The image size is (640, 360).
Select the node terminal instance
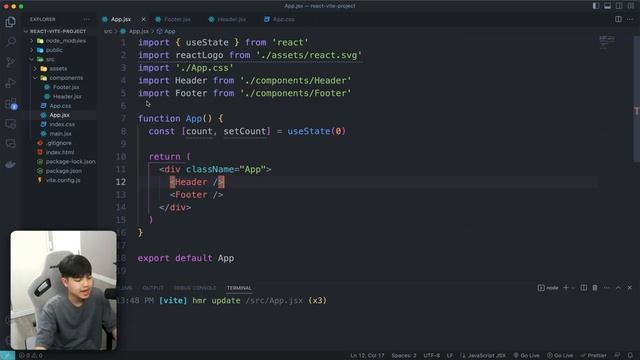pos(548,288)
